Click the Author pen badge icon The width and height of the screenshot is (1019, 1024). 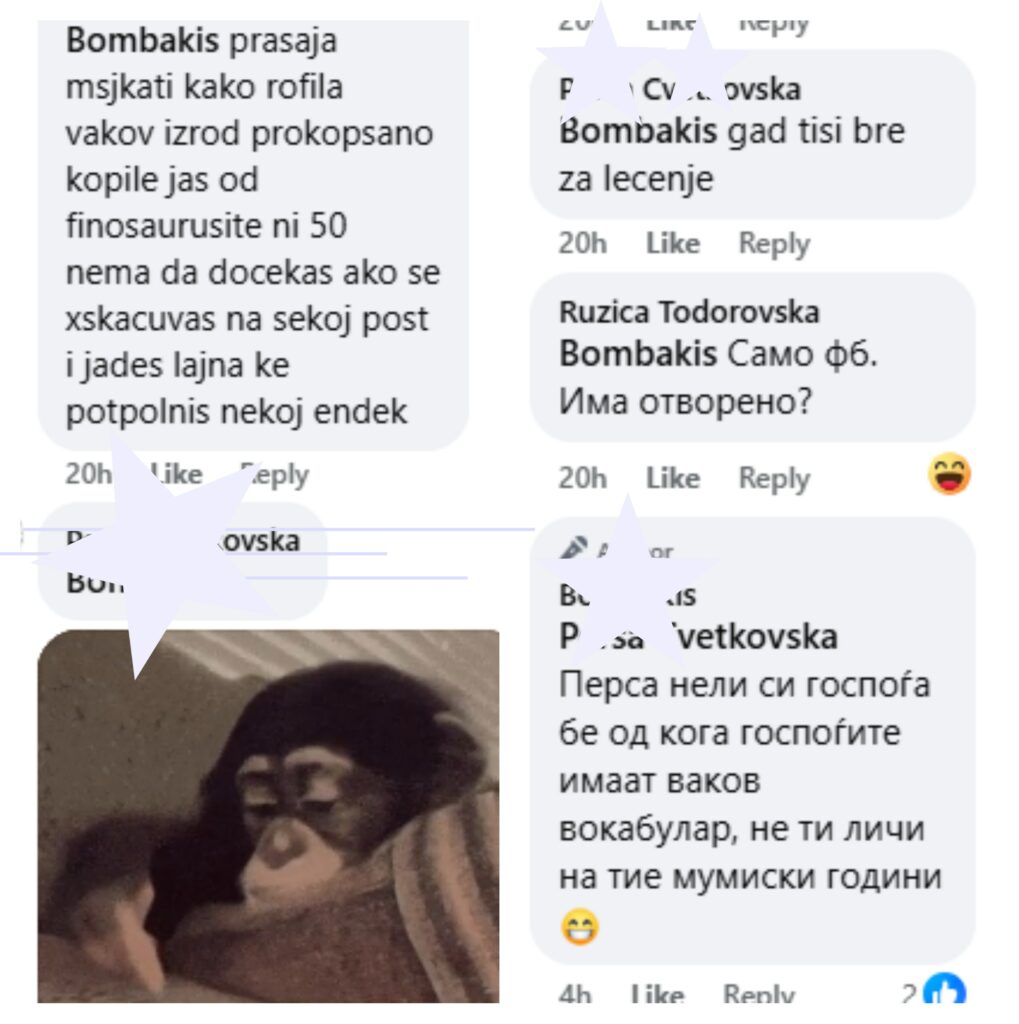[574, 547]
